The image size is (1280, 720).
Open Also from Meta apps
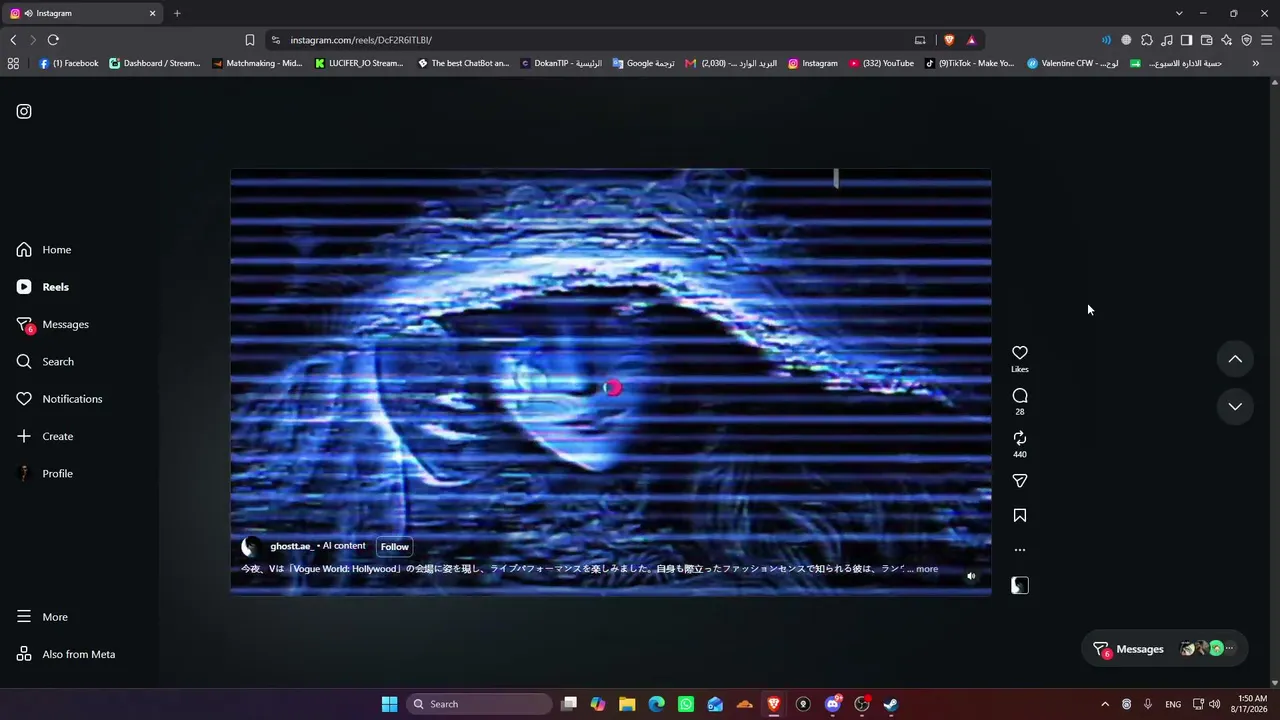66,654
